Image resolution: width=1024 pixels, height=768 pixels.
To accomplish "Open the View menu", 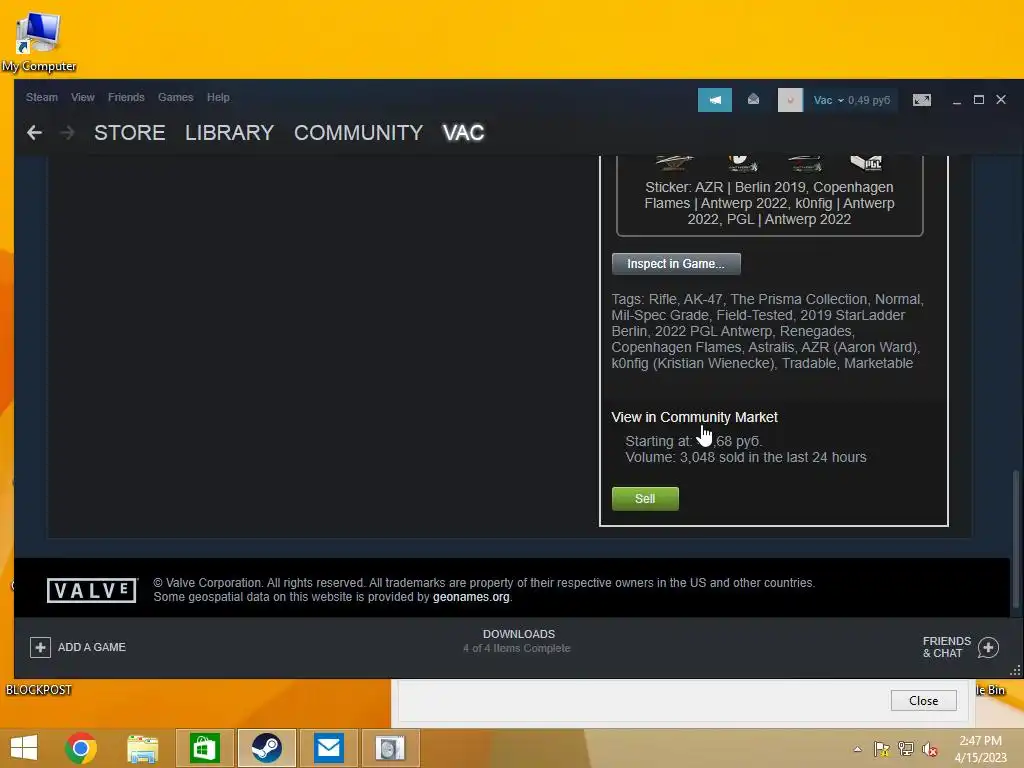I will click(x=83, y=97).
